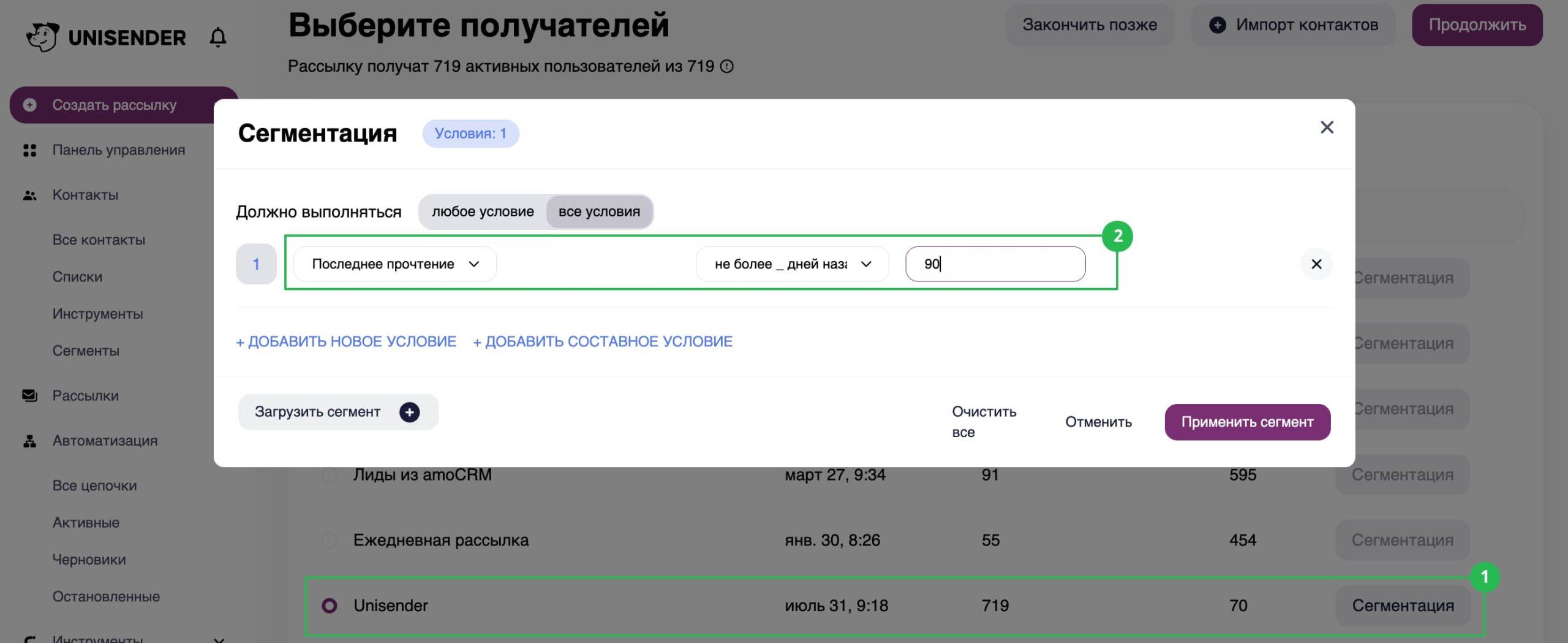The height and width of the screenshot is (643, 1568).
Task: Open Черновики in sidebar
Action: [x=89, y=560]
